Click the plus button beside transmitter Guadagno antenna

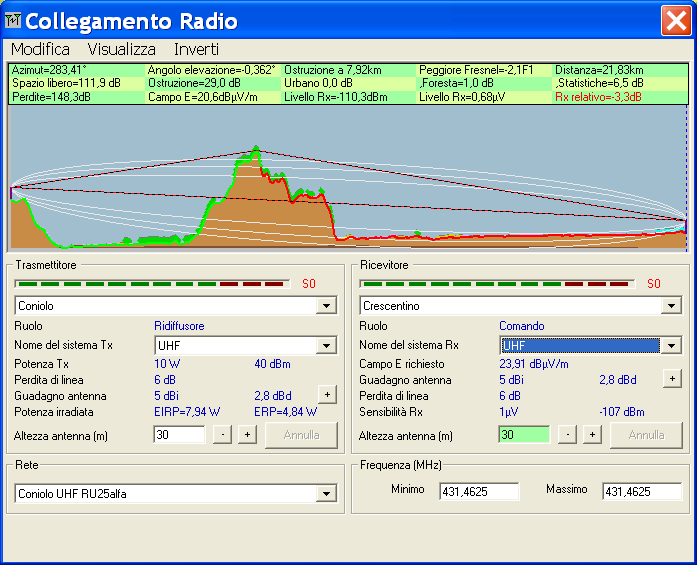pos(327,395)
